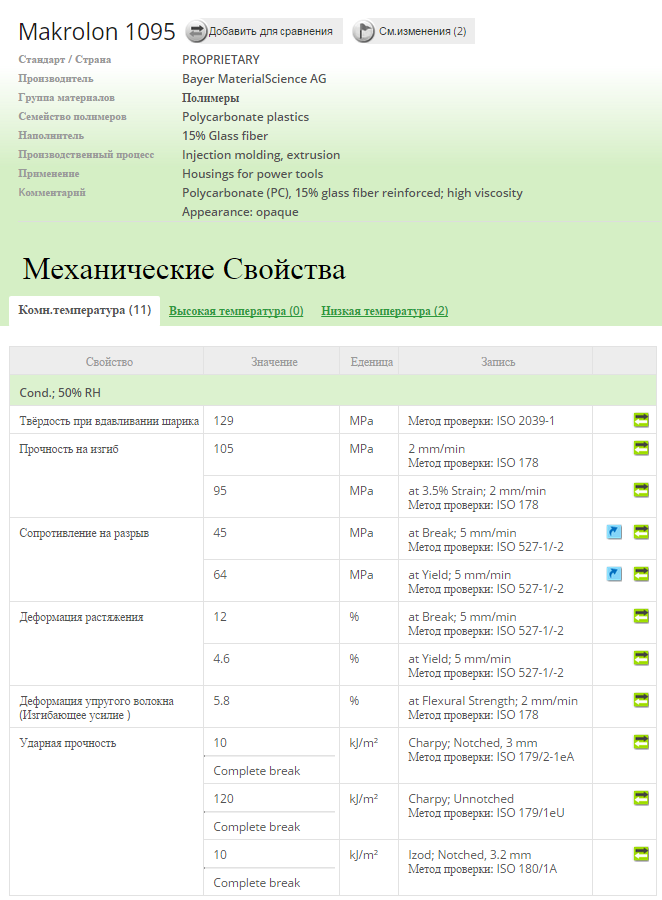Click the compare icon in the 5.8 % row
Viewport: 662px width, 900px height.
(x=641, y=700)
